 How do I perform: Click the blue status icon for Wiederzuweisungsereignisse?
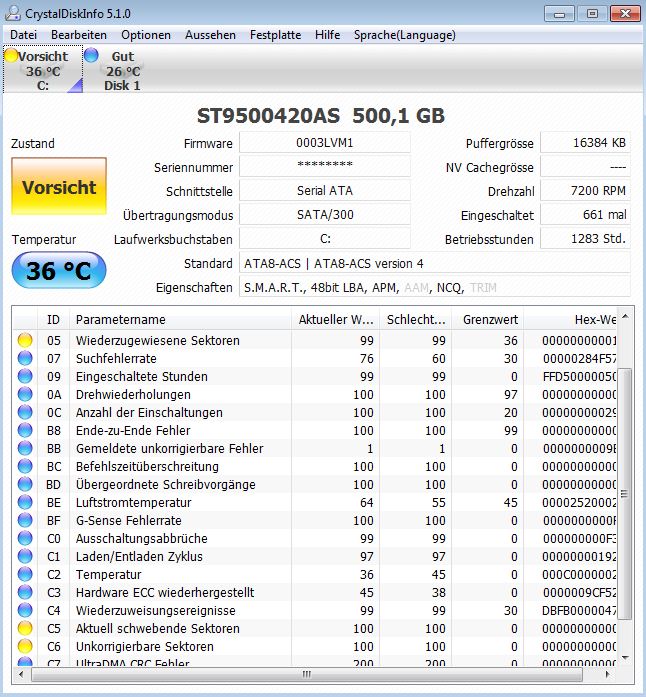(25, 610)
